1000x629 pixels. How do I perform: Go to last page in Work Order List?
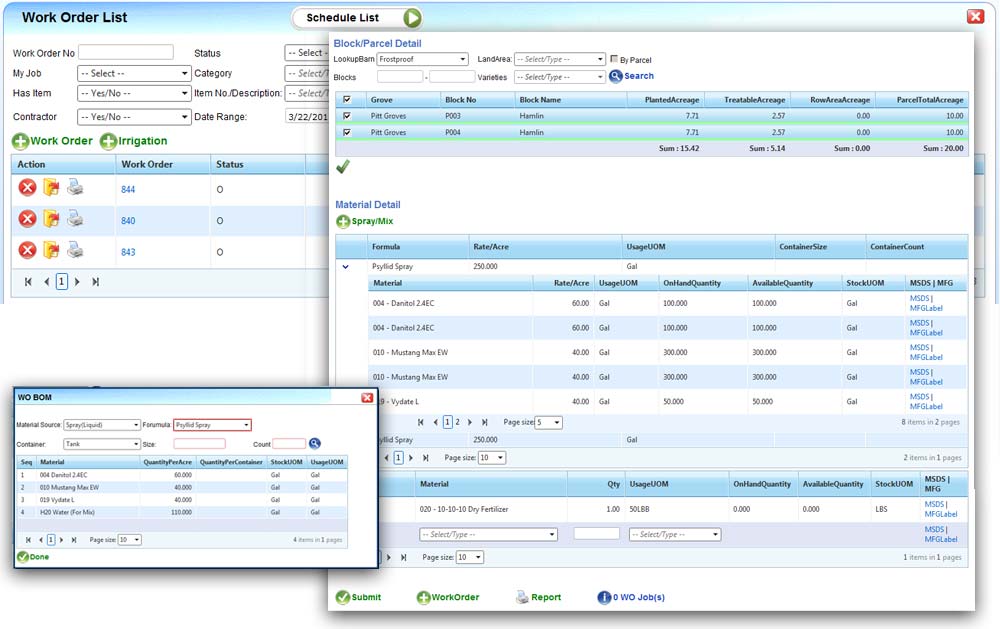(96, 281)
